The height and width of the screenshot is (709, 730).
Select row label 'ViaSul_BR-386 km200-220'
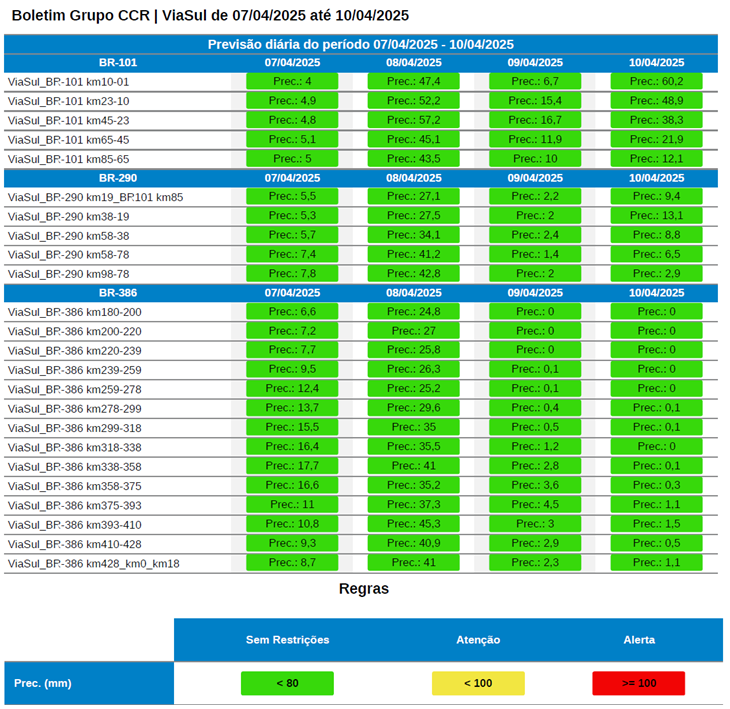(74, 331)
